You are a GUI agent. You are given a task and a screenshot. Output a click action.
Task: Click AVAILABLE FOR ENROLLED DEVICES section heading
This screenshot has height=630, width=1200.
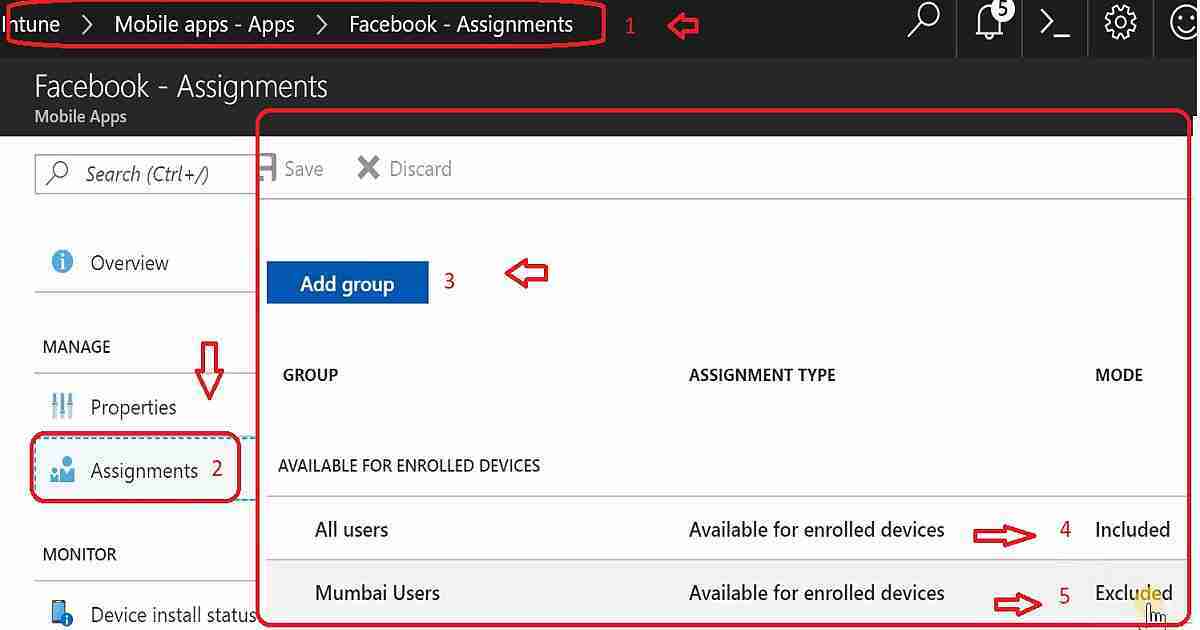tap(409, 466)
